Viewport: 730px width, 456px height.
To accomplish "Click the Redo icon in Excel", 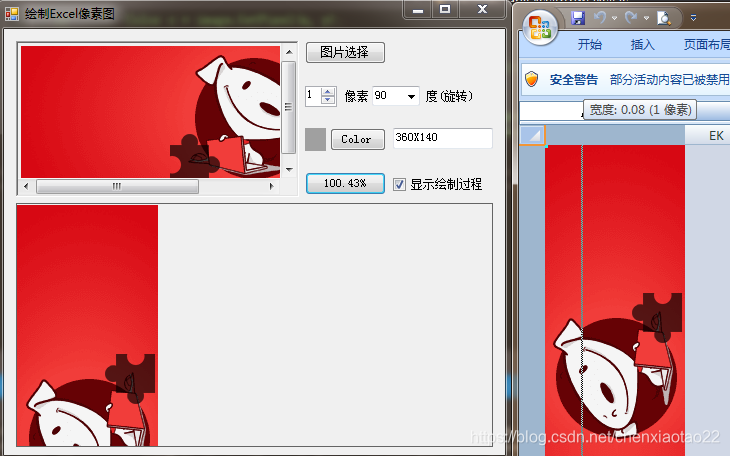I will pyautogui.click(x=631, y=18).
